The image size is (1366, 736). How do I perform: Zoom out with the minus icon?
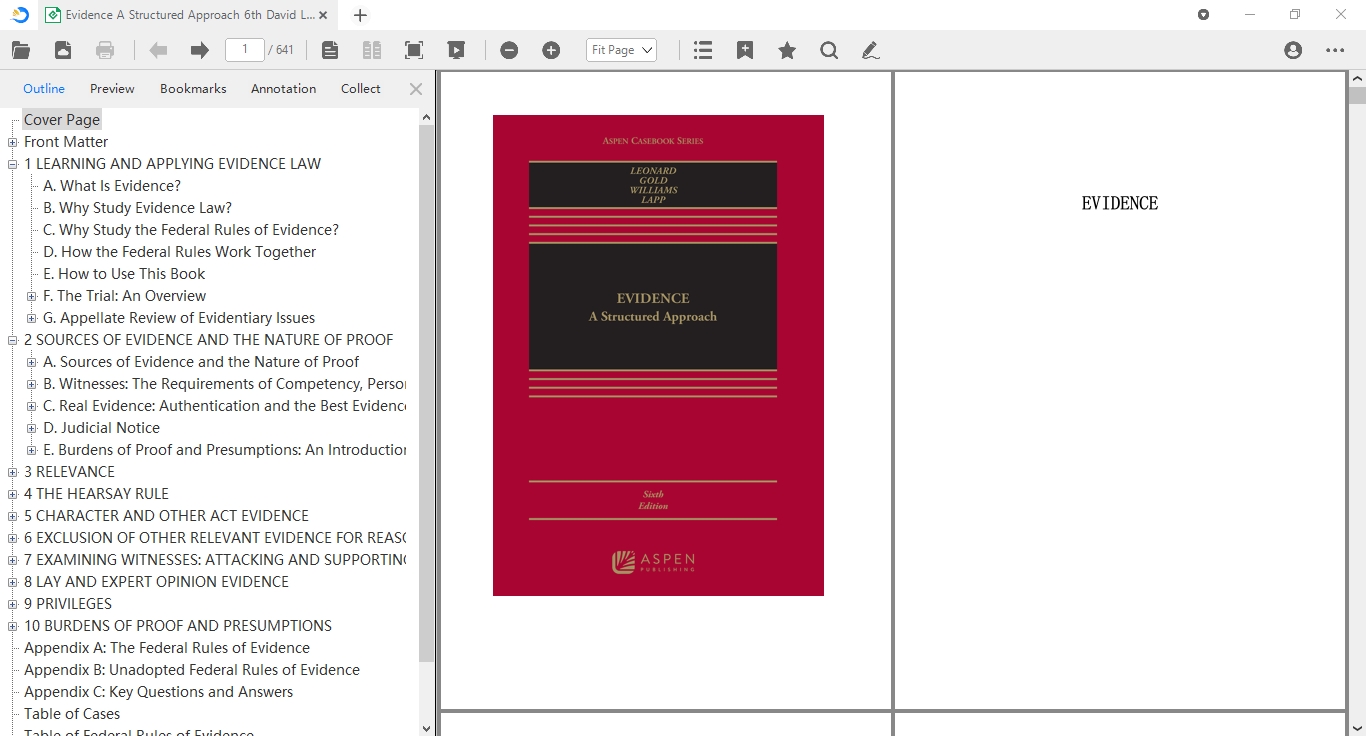(x=509, y=50)
